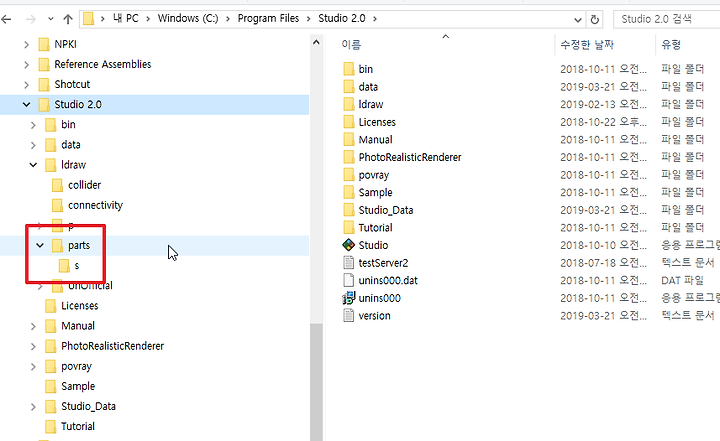This screenshot has width=720, height=441.
Task: Expand the Studio_Data node in tree
Action: point(33,407)
